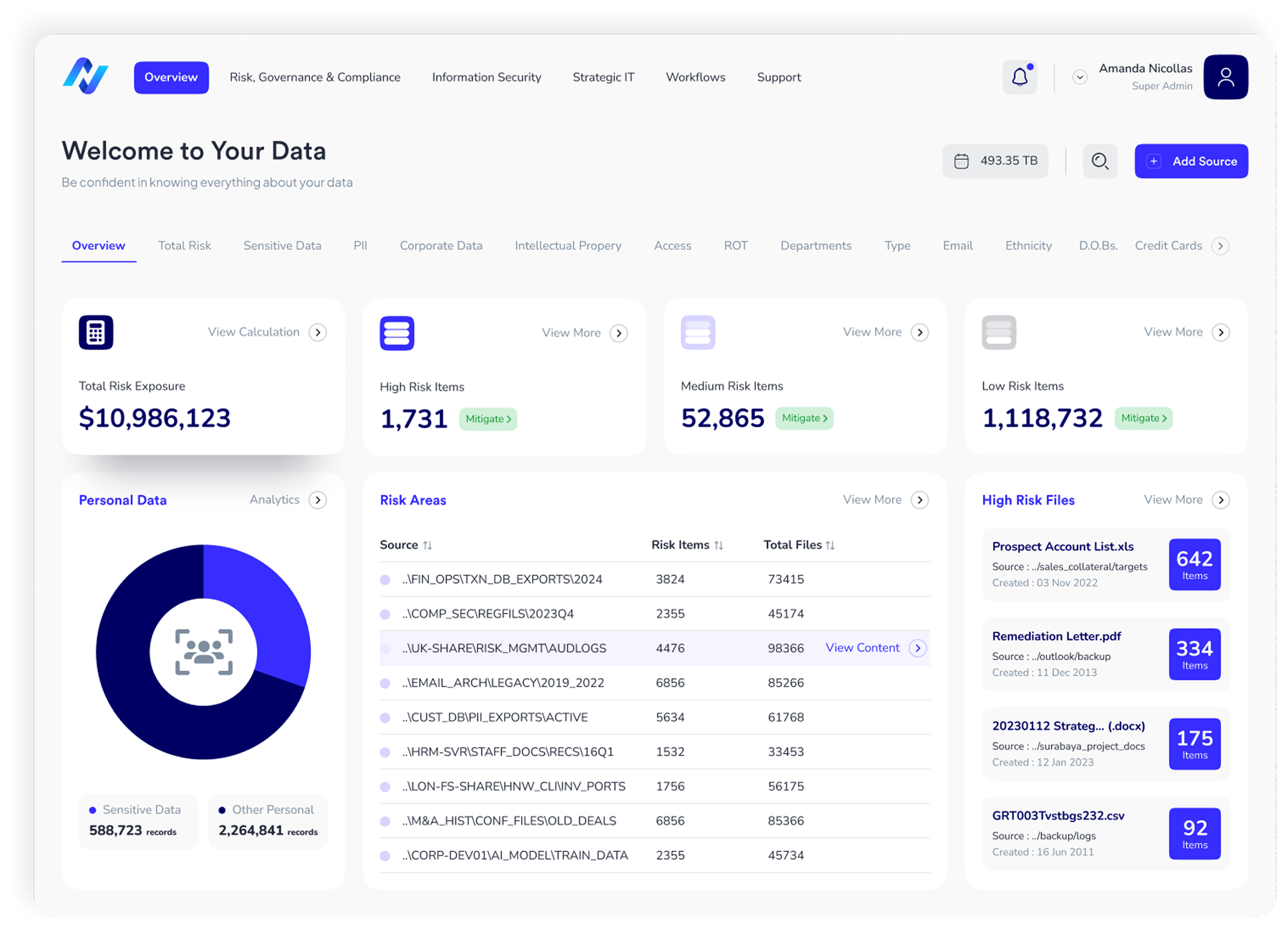Open Information Security menu item

coord(486,77)
